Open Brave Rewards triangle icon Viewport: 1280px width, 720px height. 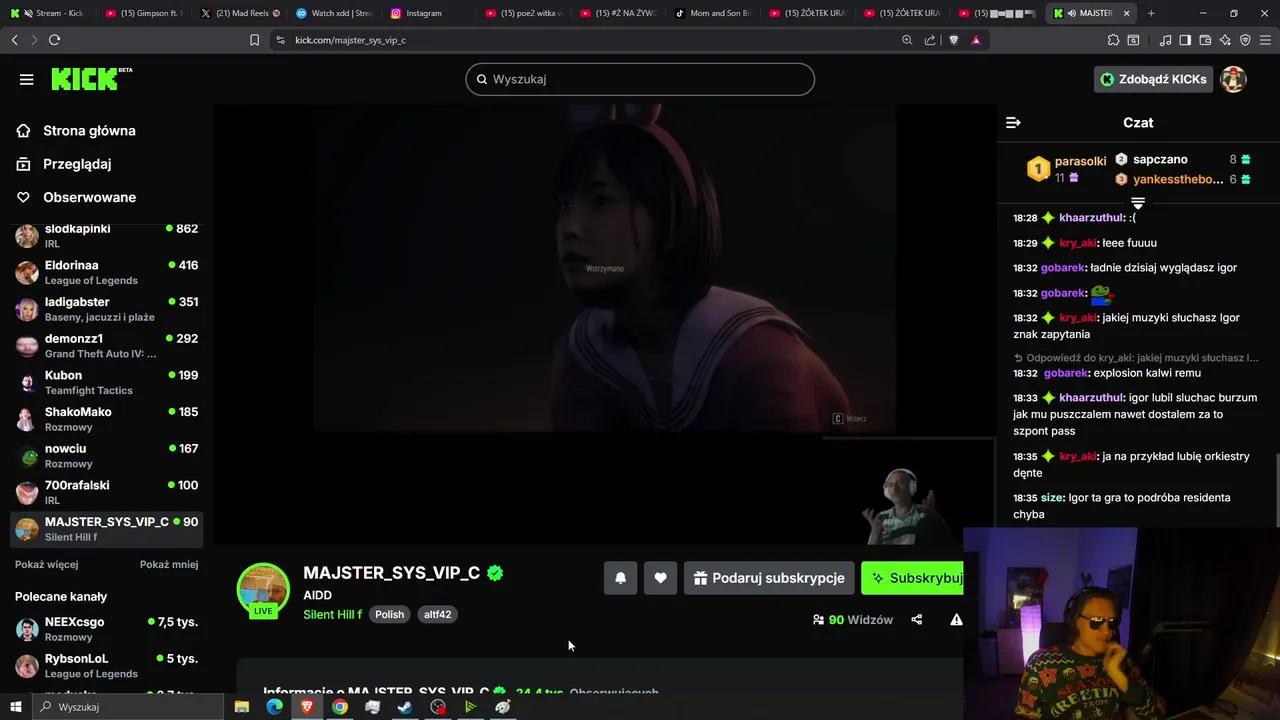coord(976,40)
